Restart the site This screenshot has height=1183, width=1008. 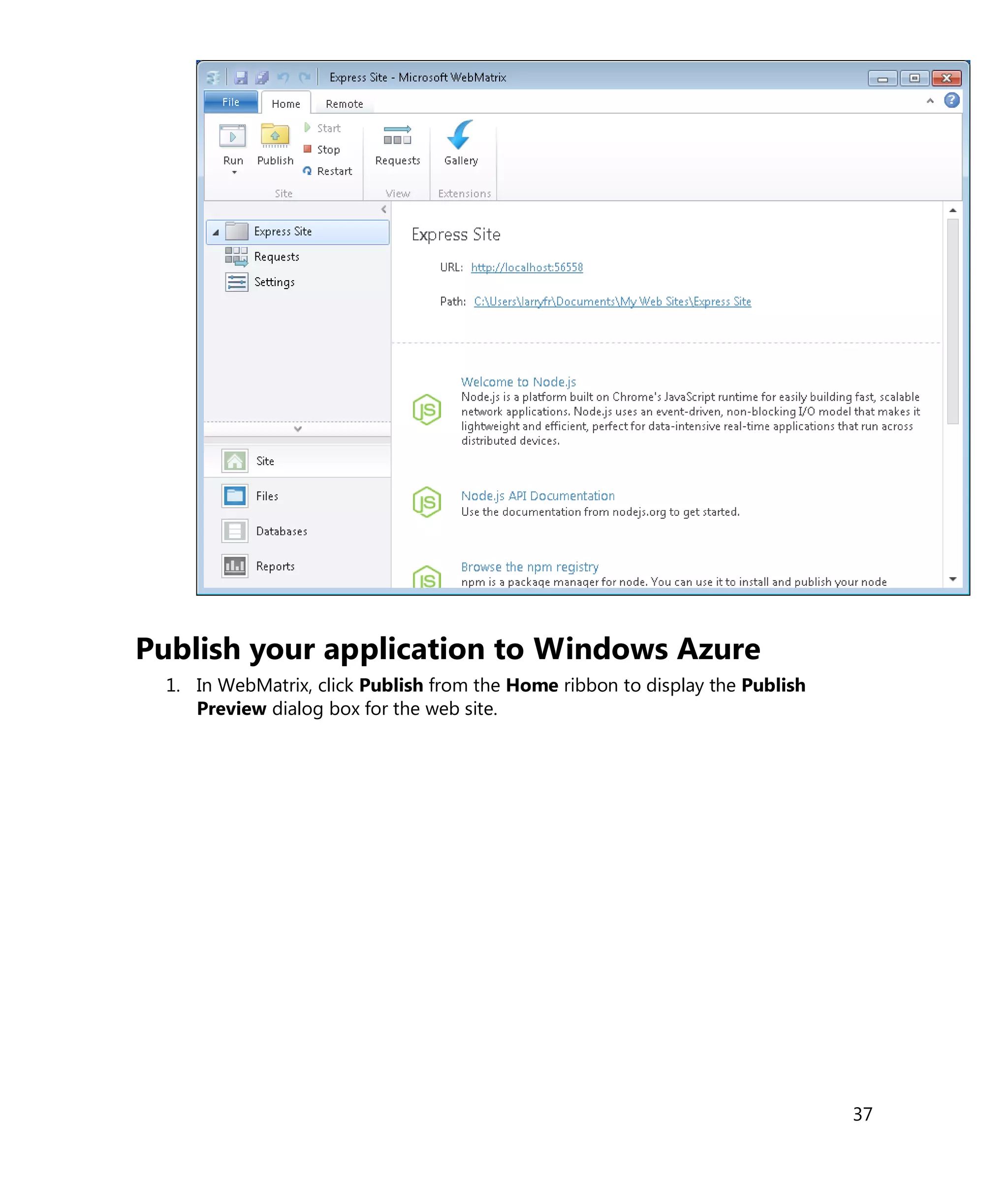pos(328,171)
